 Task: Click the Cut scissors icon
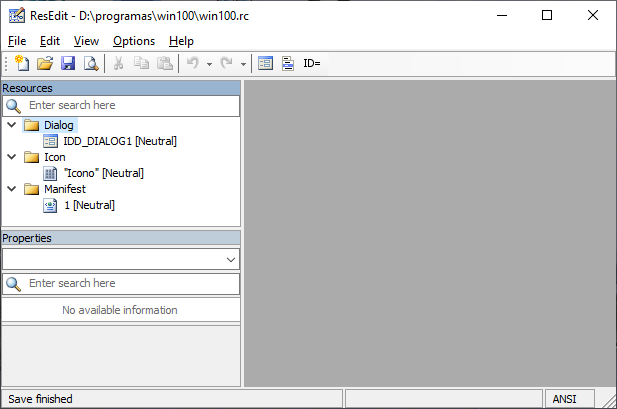118,63
